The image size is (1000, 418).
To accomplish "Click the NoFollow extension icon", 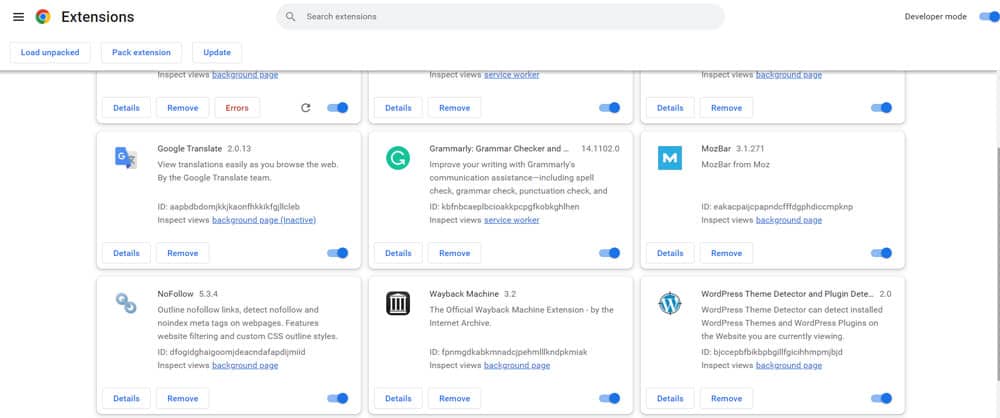I will tap(126, 303).
